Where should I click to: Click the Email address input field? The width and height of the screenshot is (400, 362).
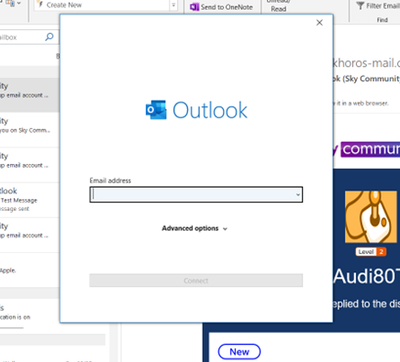(196, 194)
